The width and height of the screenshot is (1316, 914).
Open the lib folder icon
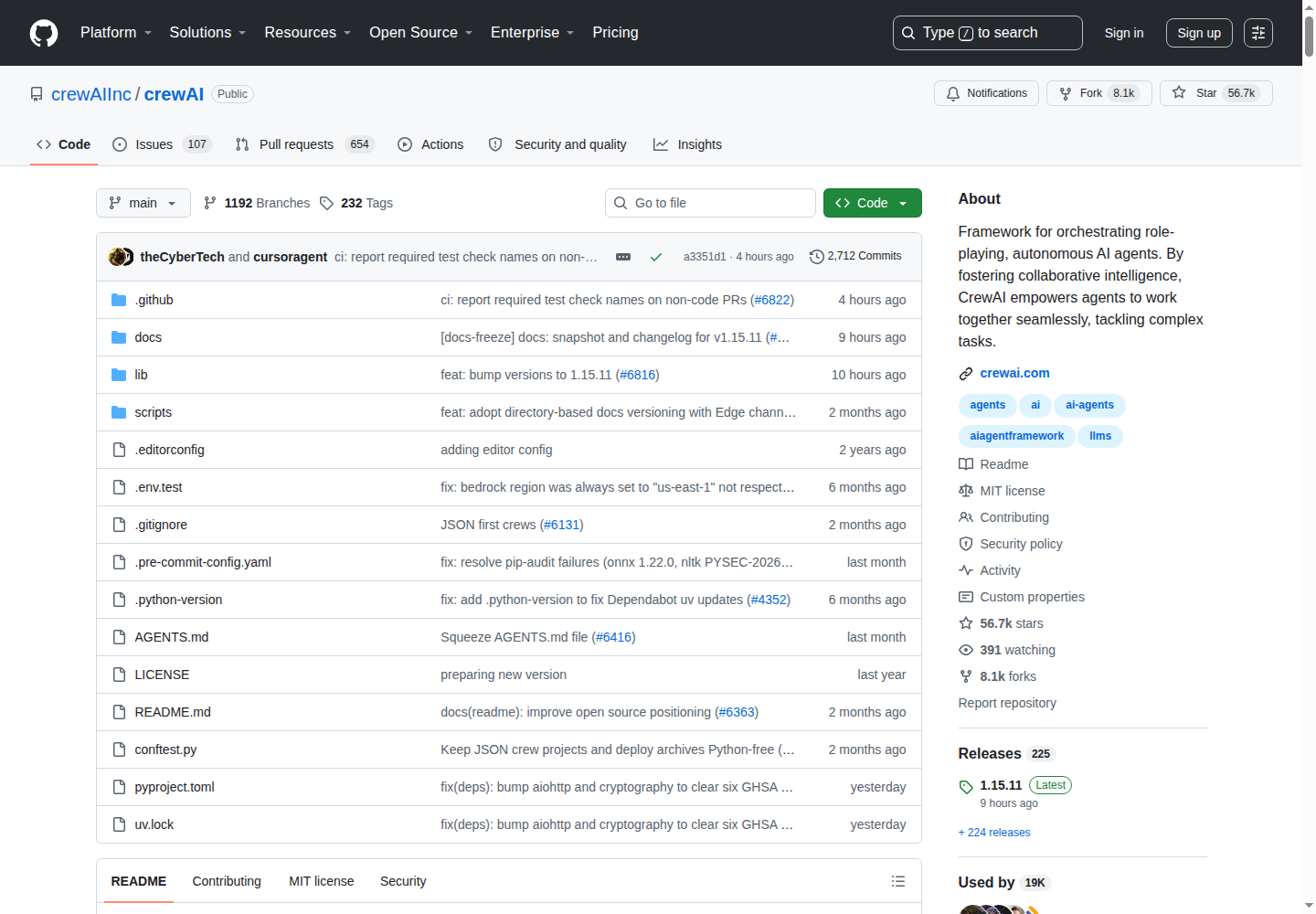pos(119,375)
